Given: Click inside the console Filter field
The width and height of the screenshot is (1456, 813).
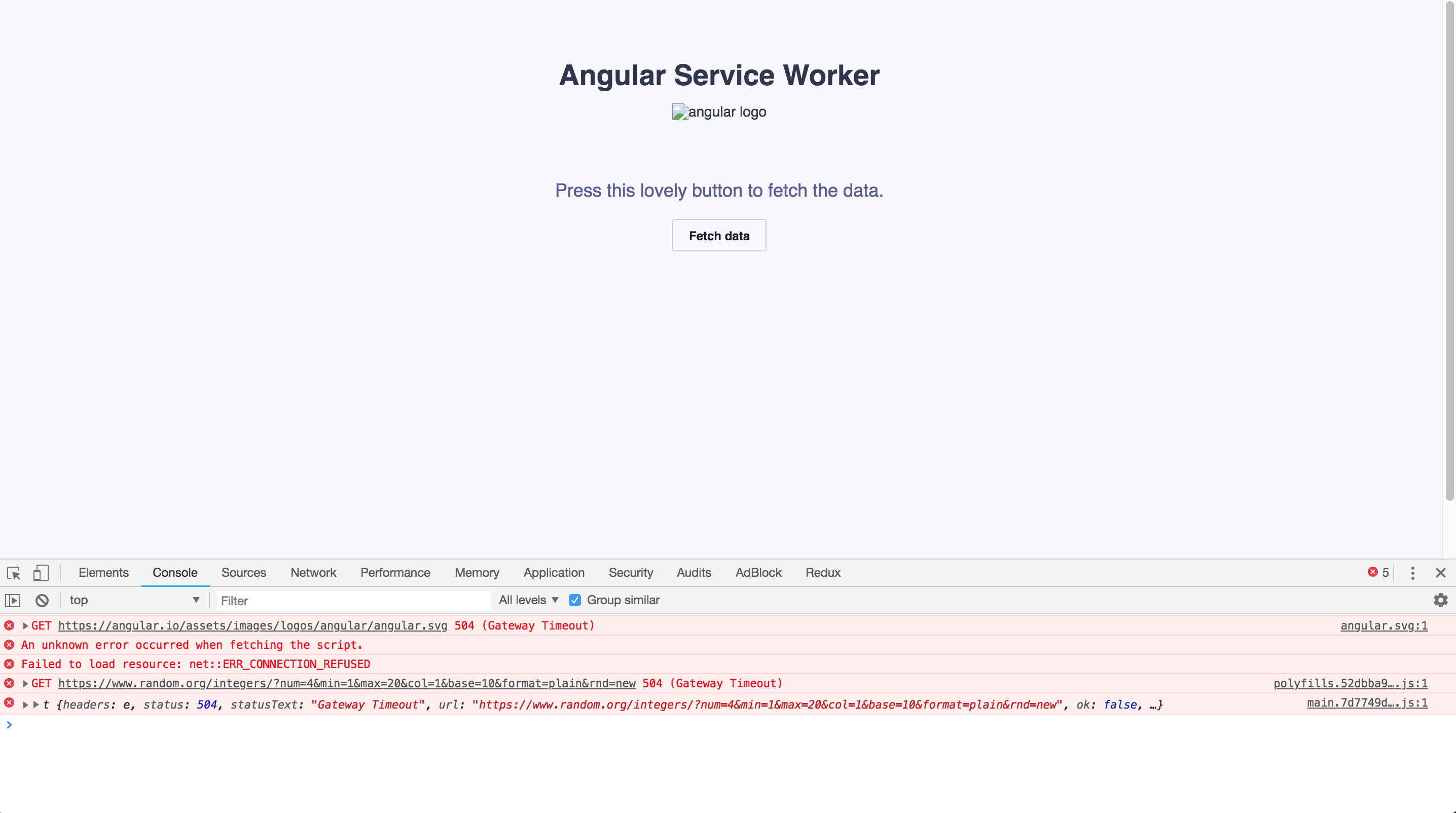Looking at the screenshot, I should pos(350,600).
